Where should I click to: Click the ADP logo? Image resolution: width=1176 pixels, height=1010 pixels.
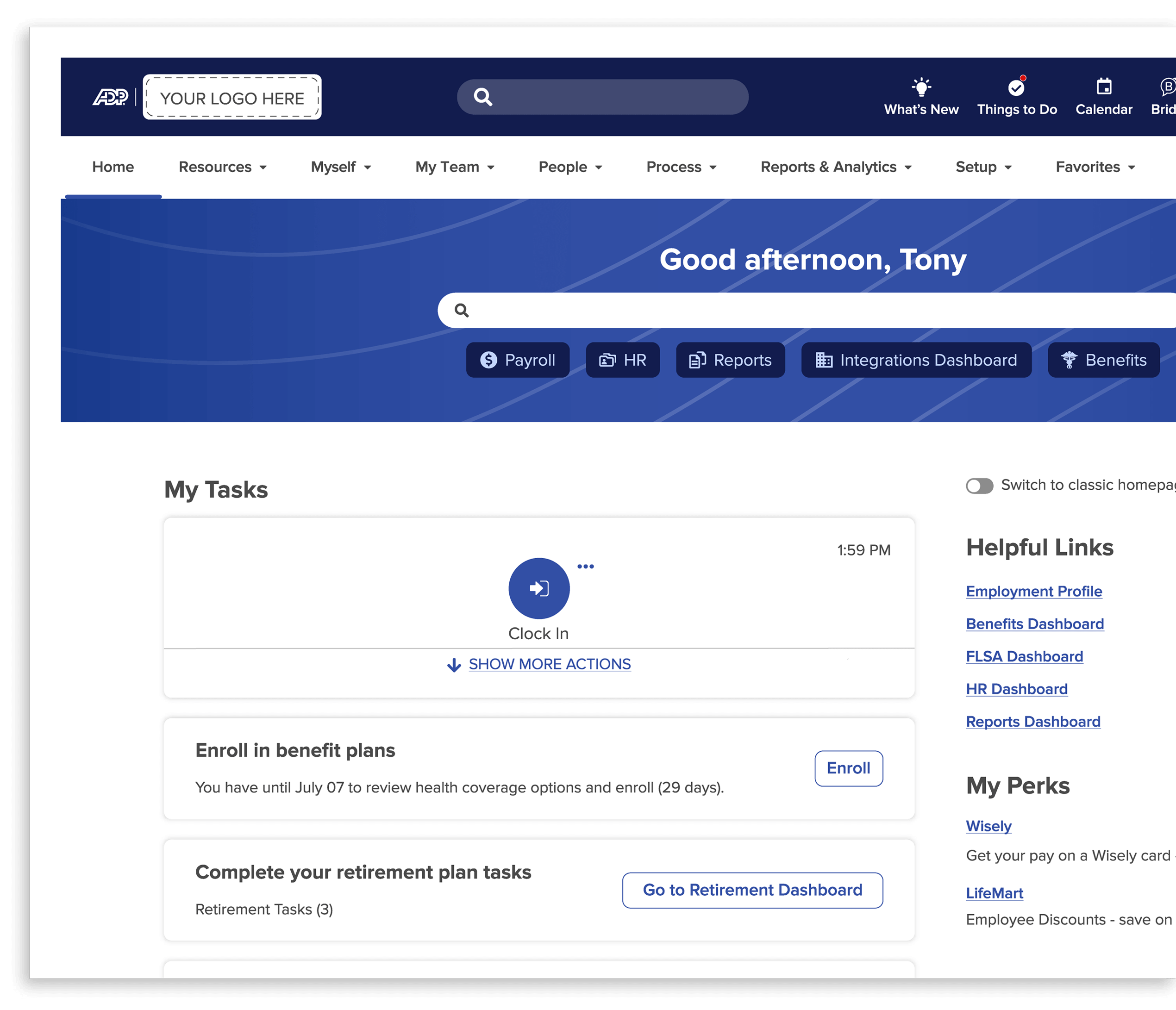coord(111,98)
